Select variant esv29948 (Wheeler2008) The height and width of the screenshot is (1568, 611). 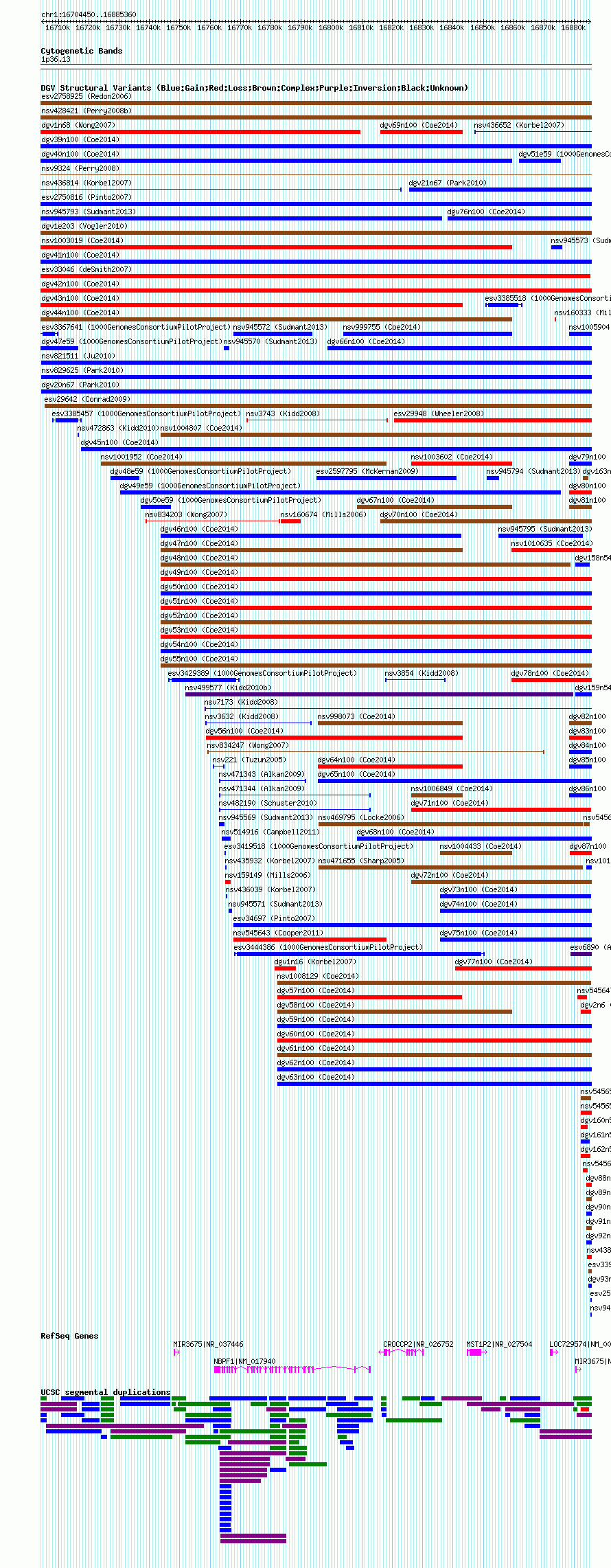tap(439, 413)
